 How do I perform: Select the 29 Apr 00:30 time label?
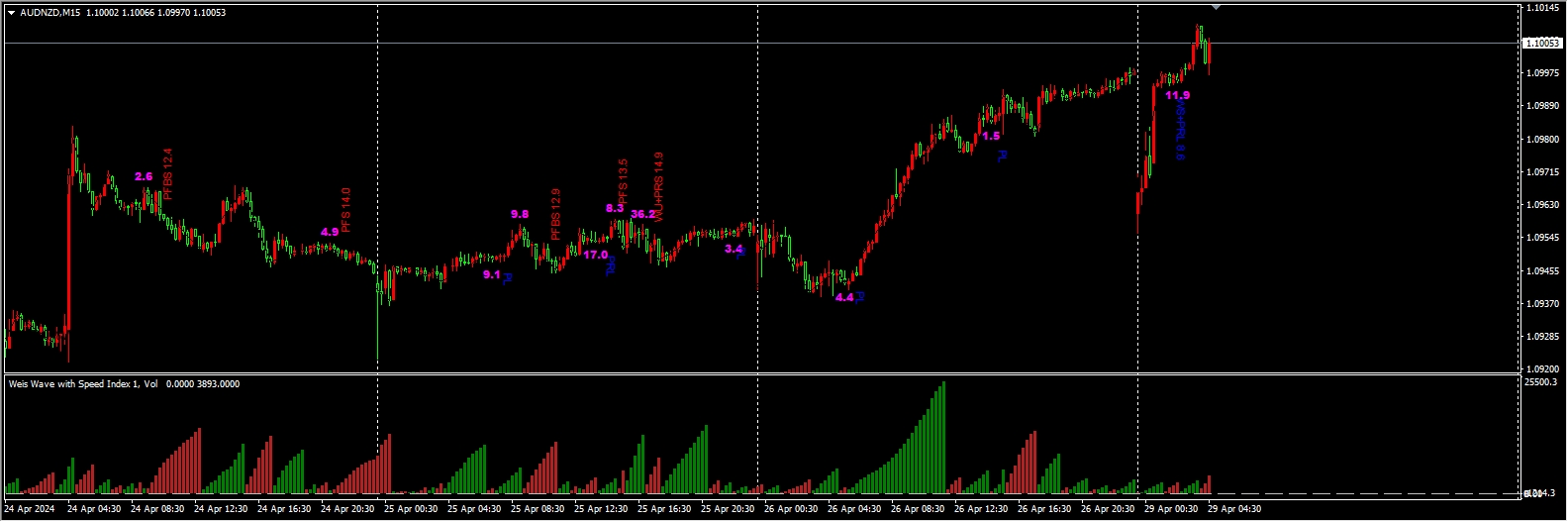click(x=1171, y=509)
